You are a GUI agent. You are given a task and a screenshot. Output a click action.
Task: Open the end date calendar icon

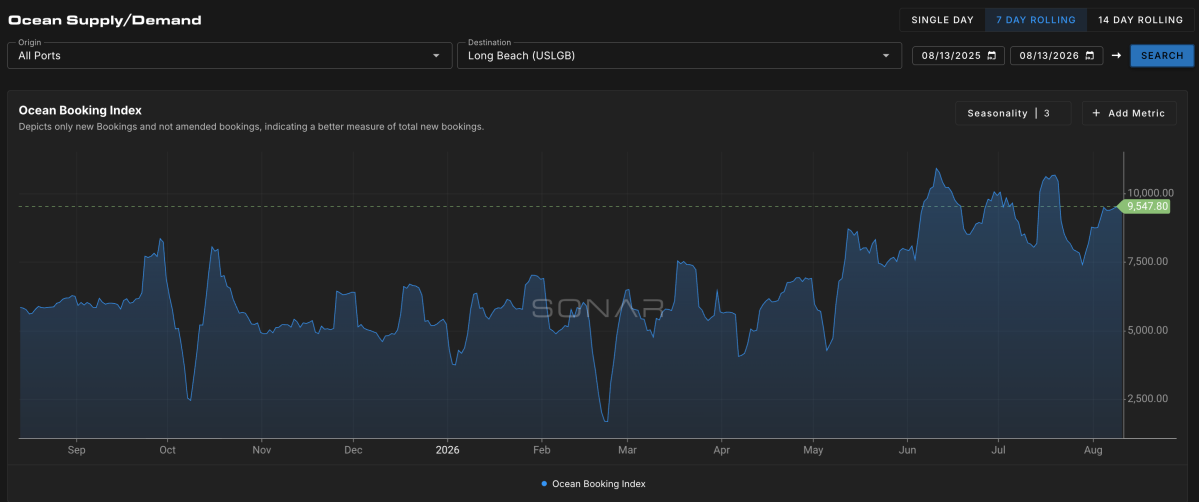tap(1090, 56)
